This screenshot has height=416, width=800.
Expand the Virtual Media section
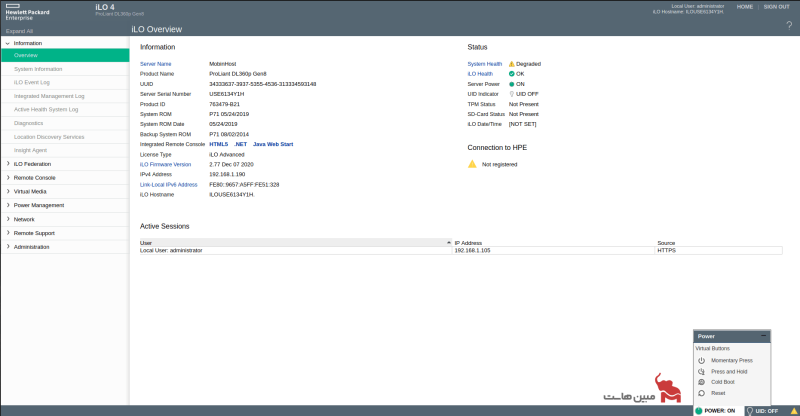[8, 191]
